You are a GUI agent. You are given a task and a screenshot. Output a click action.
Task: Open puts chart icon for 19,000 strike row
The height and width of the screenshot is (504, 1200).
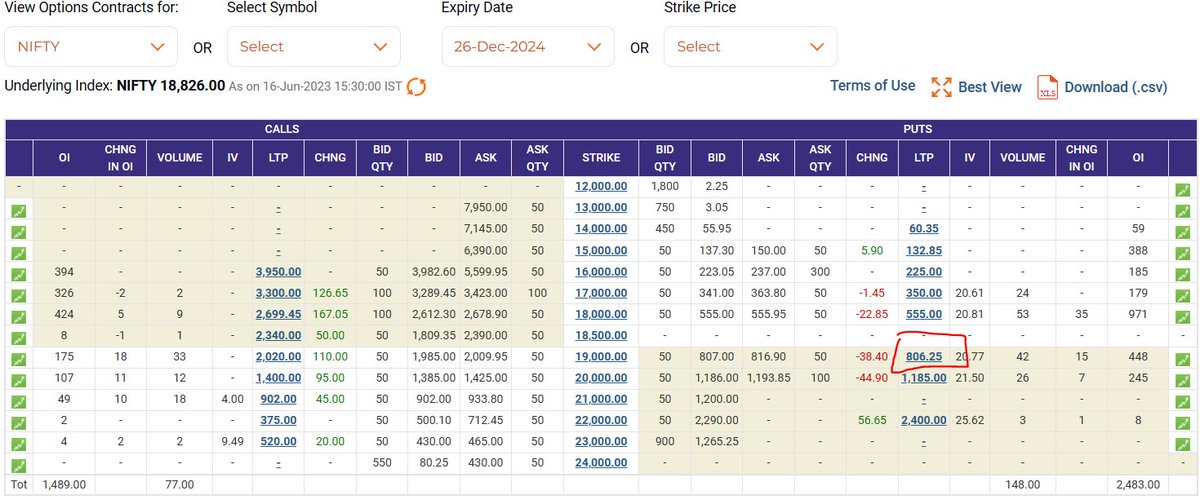click(1183, 359)
